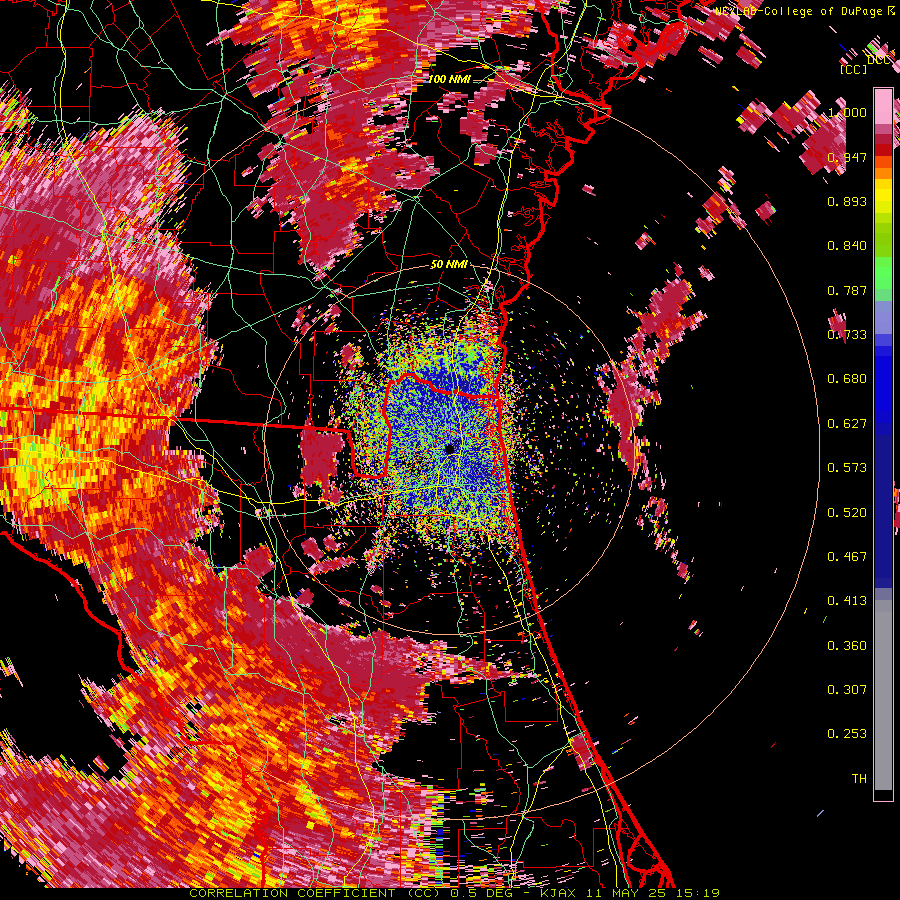Click the 0.840 color scale value

(x=847, y=246)
